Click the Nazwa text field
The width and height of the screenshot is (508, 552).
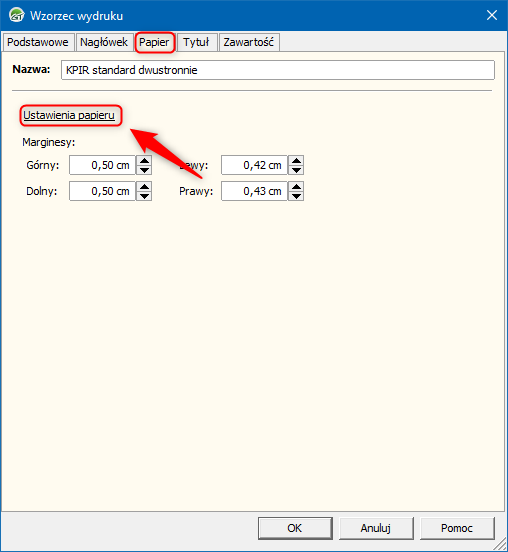(x=278, y=70)
